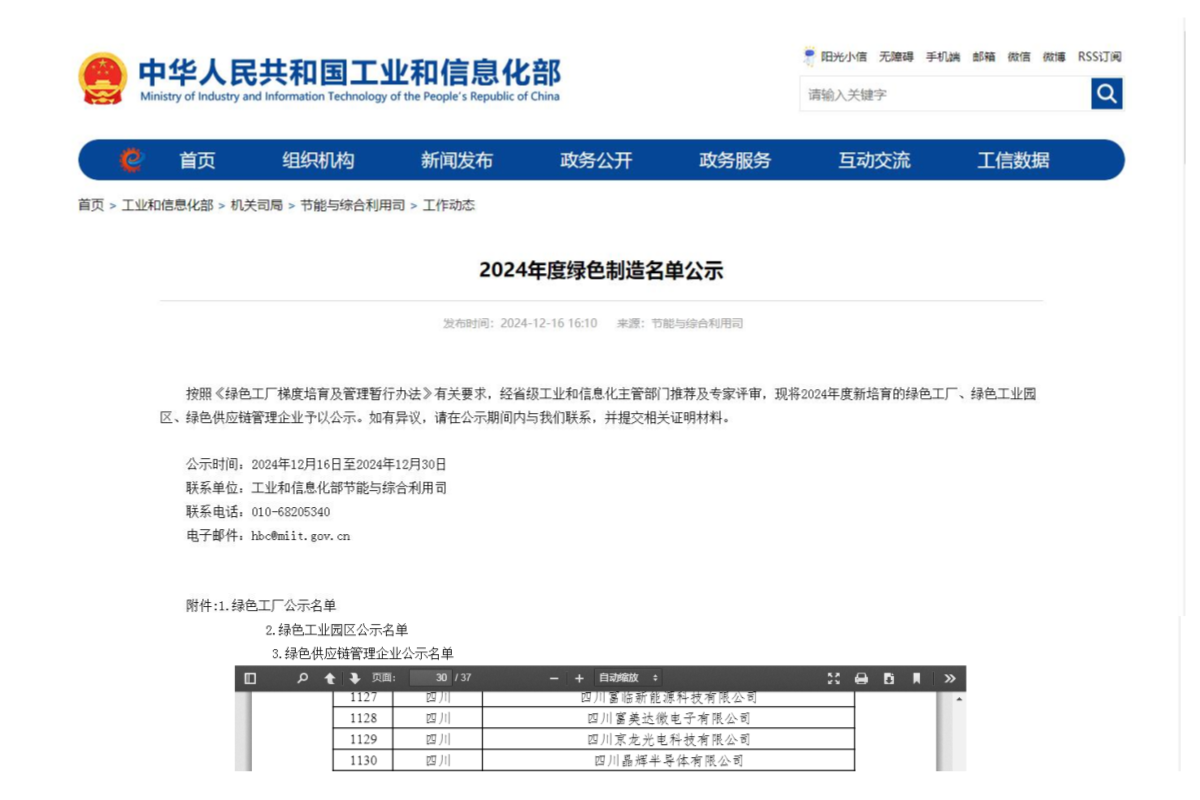Open the 政务公开 navigation menu

[596, 160]
